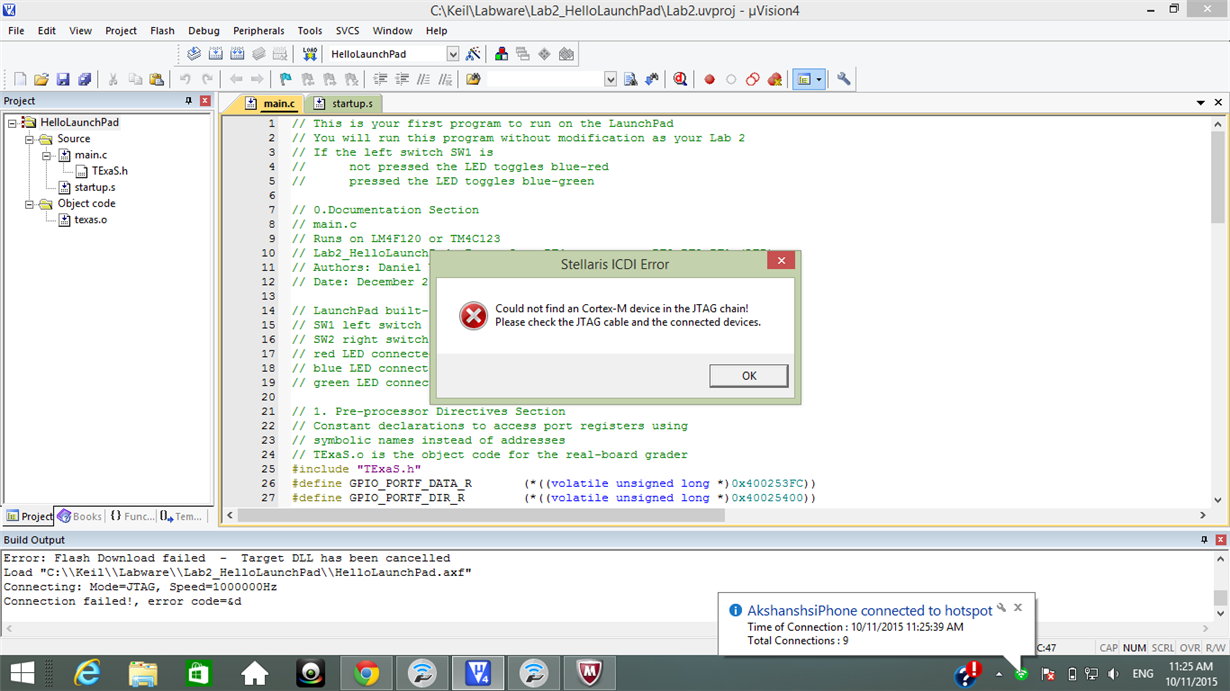This screenshot has height=691, width=1230.
Task: Open the SVCS menu
Action: [x=347, y=31]
